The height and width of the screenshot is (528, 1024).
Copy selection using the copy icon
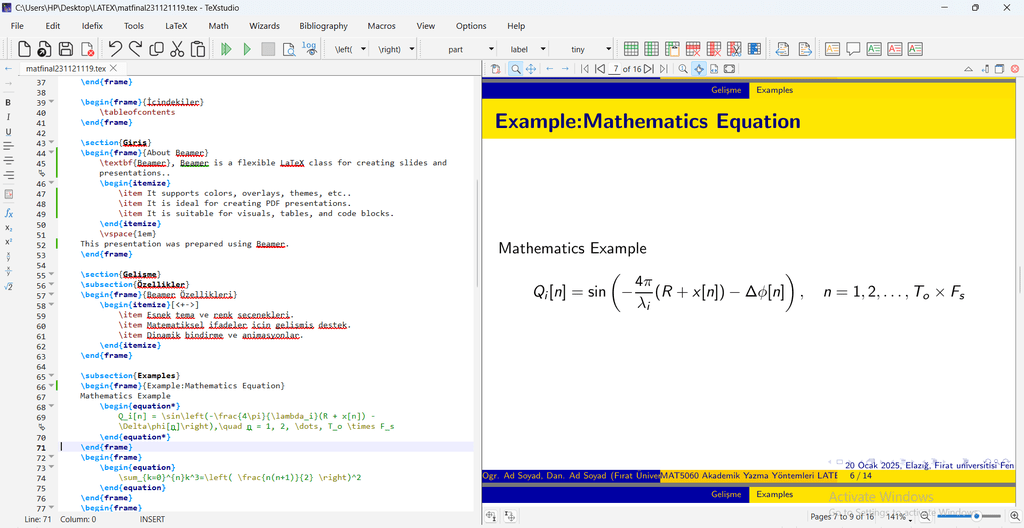[x=156, y=49]
